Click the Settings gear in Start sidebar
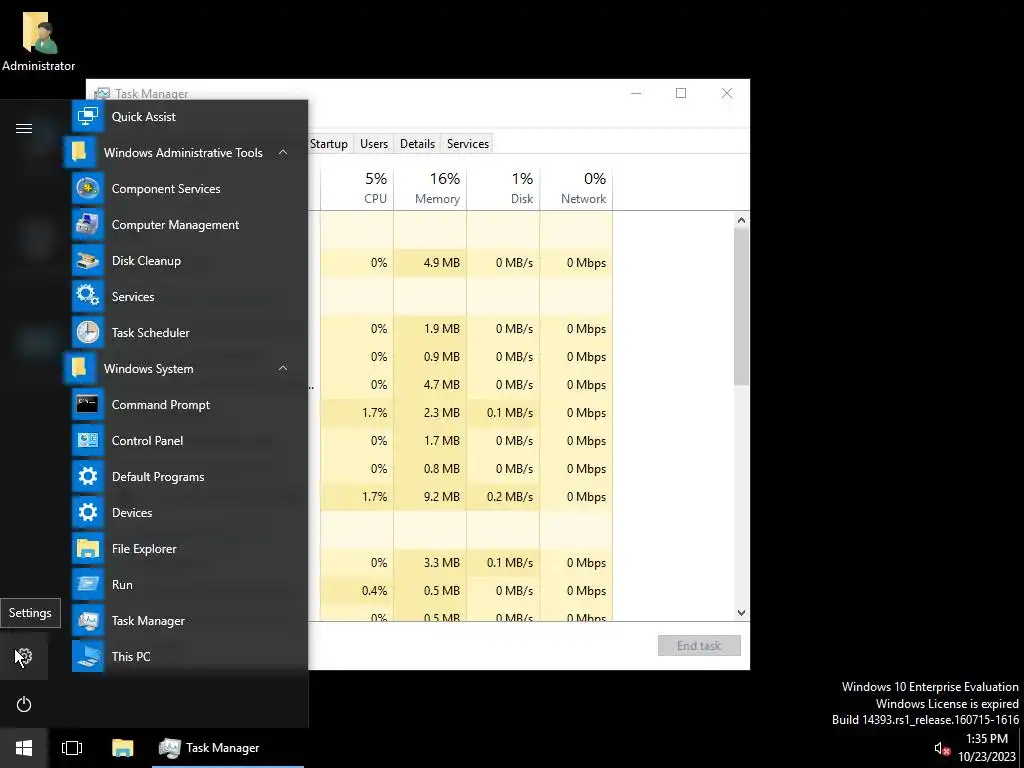 (x=24, y=656)
